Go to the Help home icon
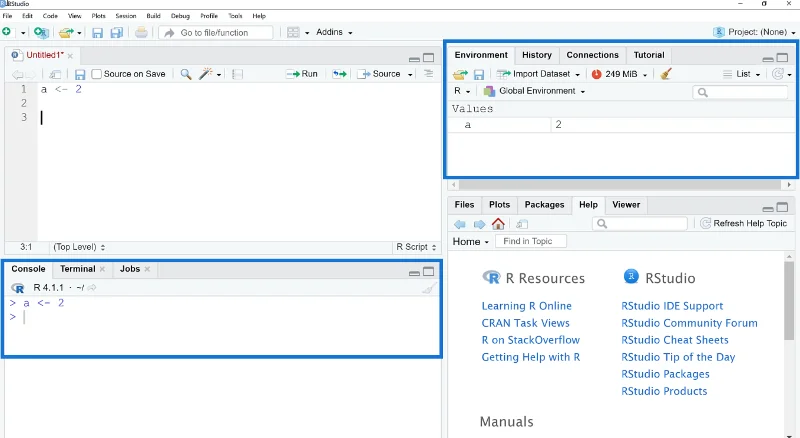 tap(498, 224)
